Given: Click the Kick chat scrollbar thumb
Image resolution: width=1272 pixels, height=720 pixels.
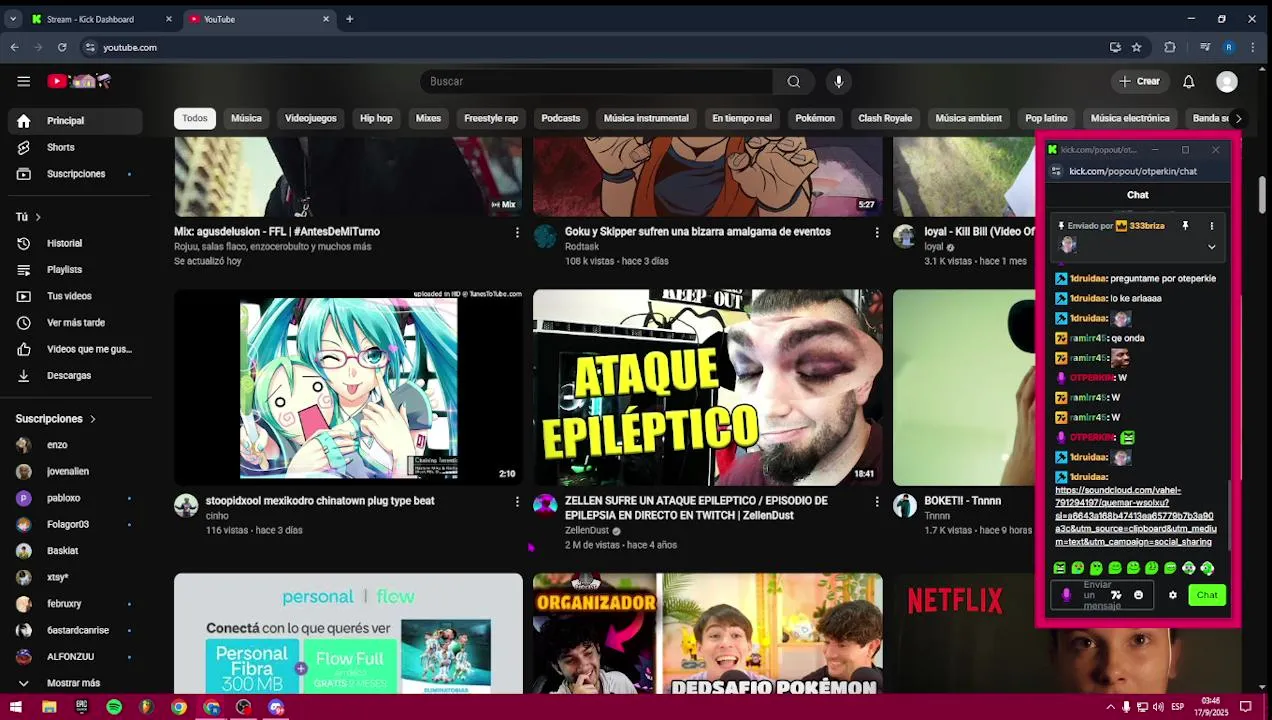Looking at the screenshot, I should 1229,515.
